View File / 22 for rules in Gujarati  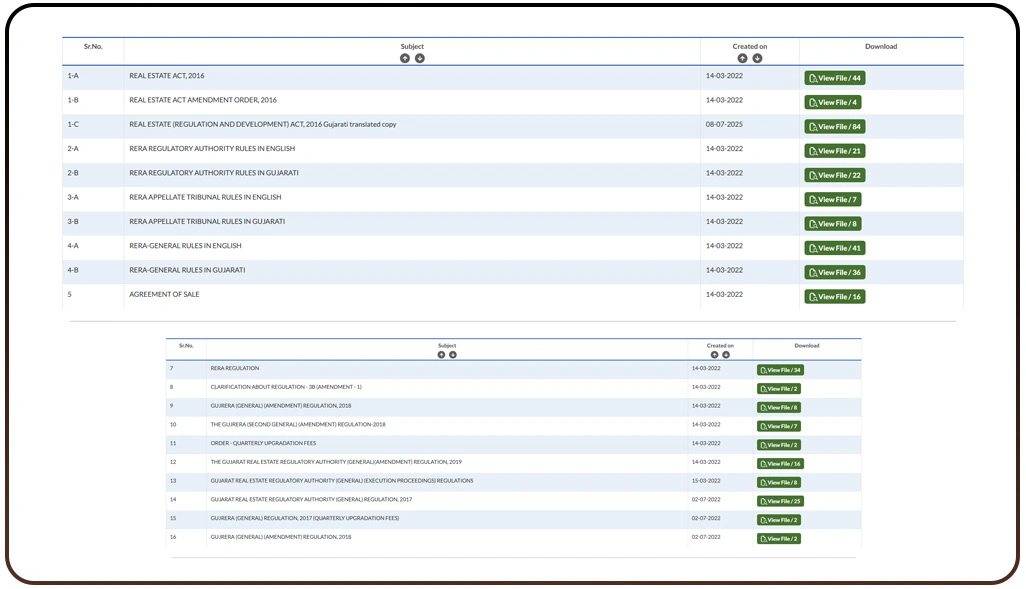point(834,174)
